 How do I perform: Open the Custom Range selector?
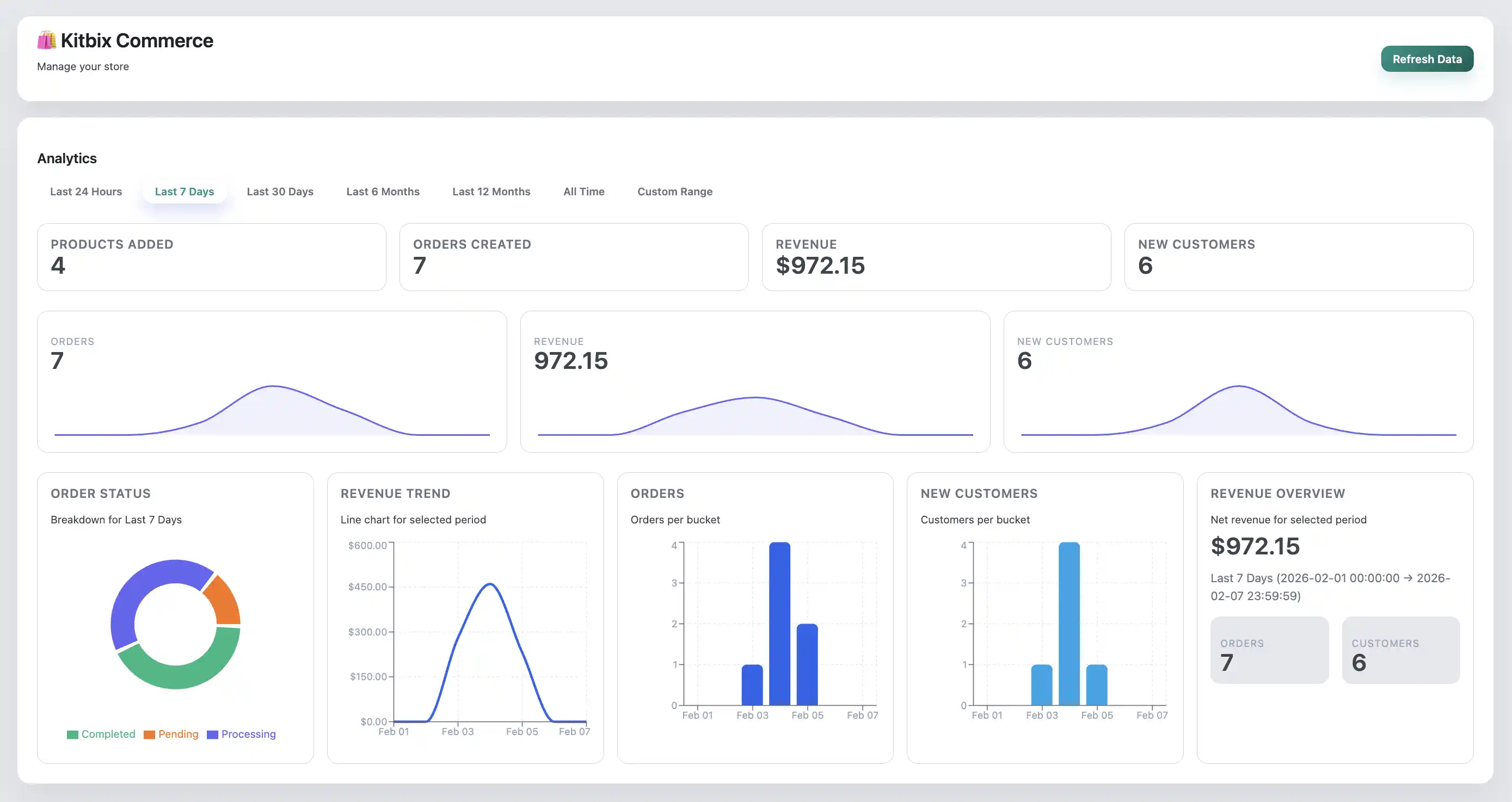[x=675, y=192]
